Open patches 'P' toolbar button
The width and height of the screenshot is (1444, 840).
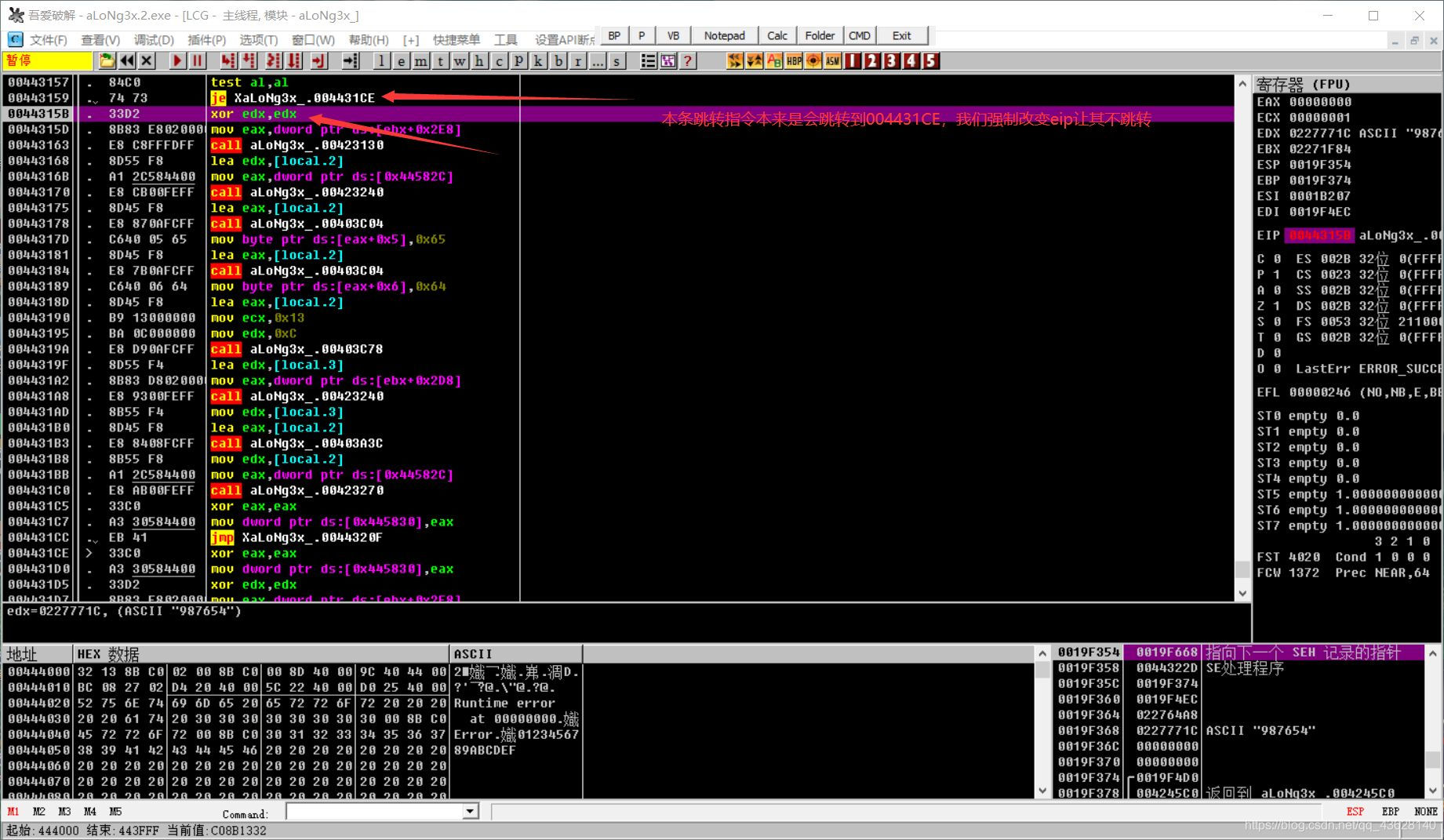click(518, 60)
